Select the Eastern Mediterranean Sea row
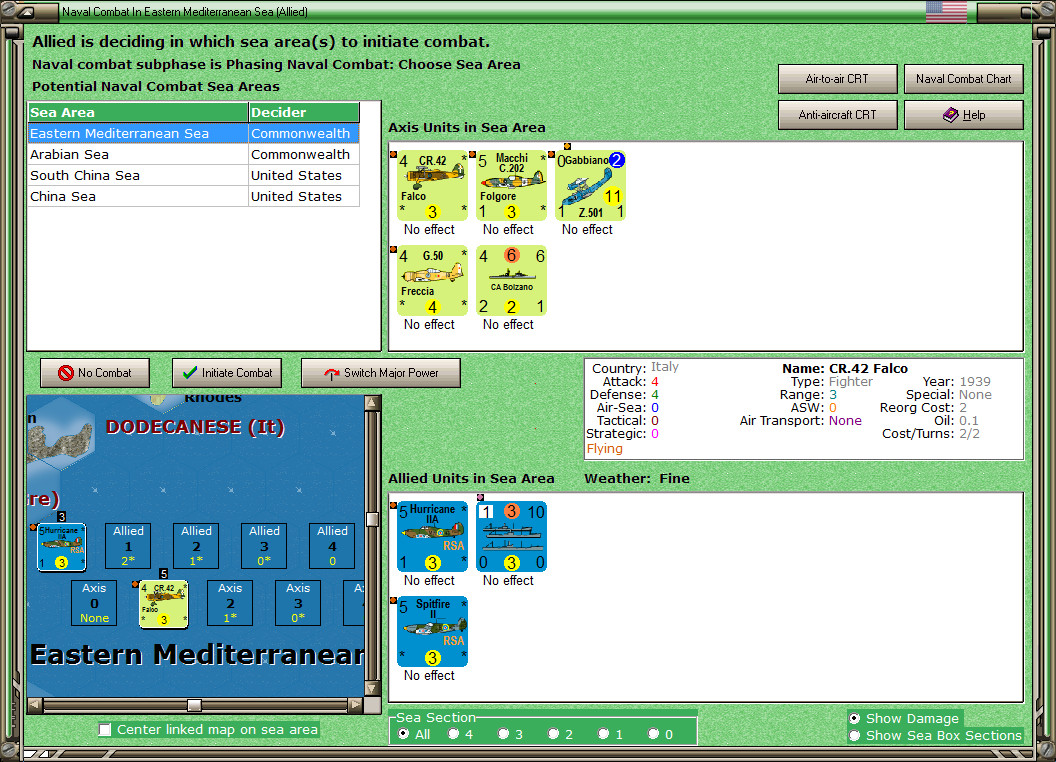Viewport: 1056px width, 762px height. pos(193,133)
